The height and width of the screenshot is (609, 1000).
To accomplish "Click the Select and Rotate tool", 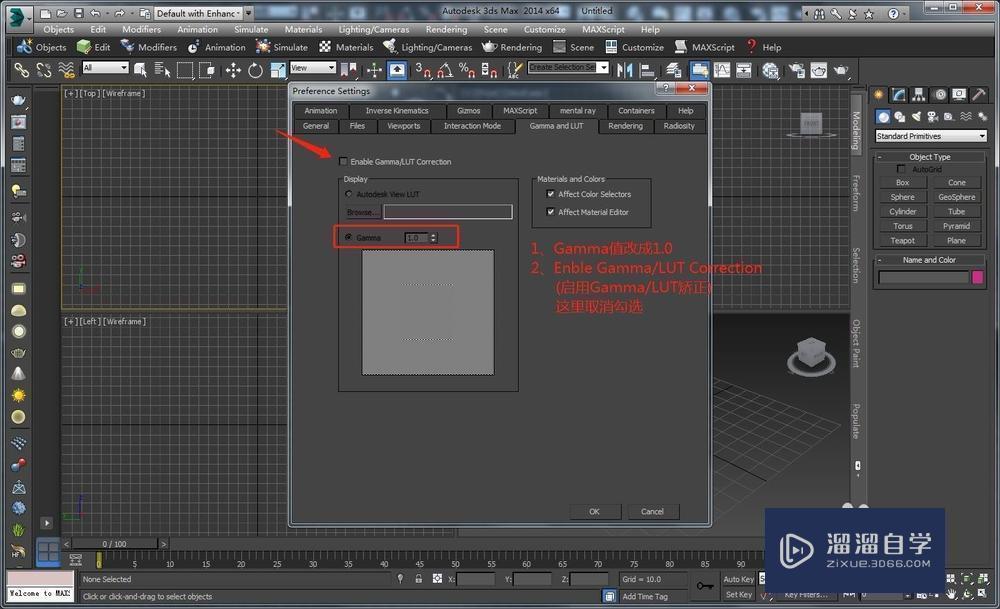I will (255, 70).
